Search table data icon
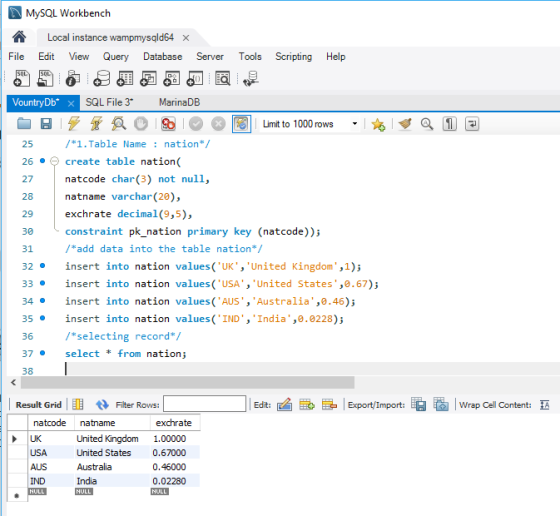Image resolution: width=560 pixels, height=516 pixels. [x=222, y=78]
